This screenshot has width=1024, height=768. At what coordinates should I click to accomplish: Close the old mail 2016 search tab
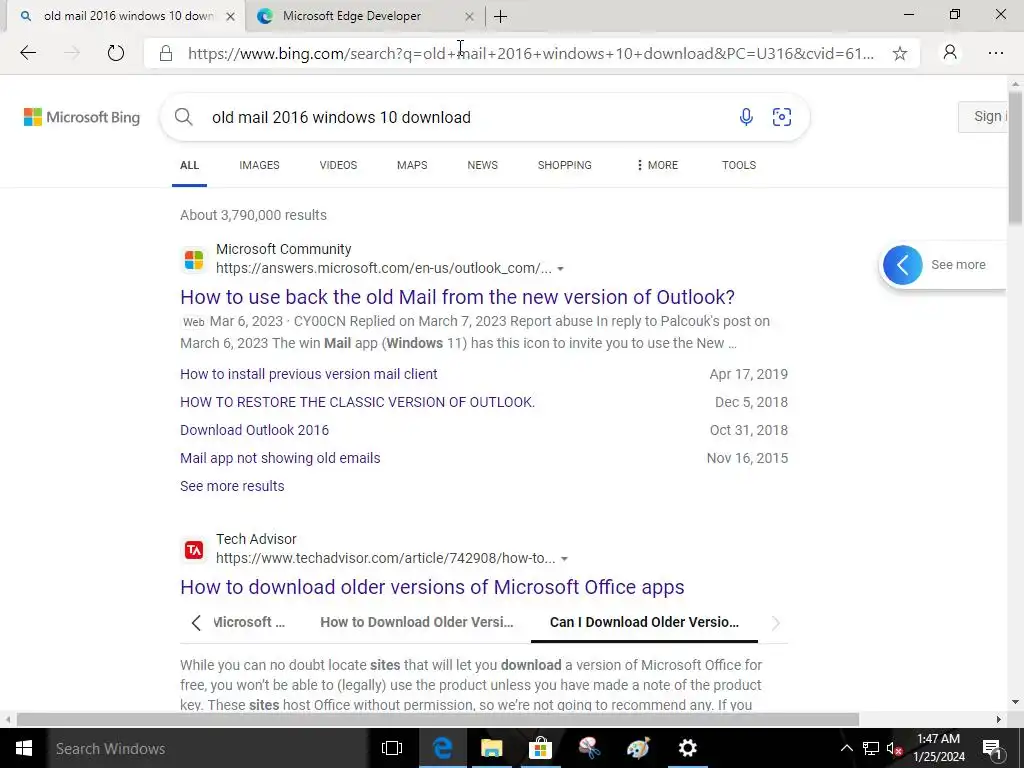(231, 16)
